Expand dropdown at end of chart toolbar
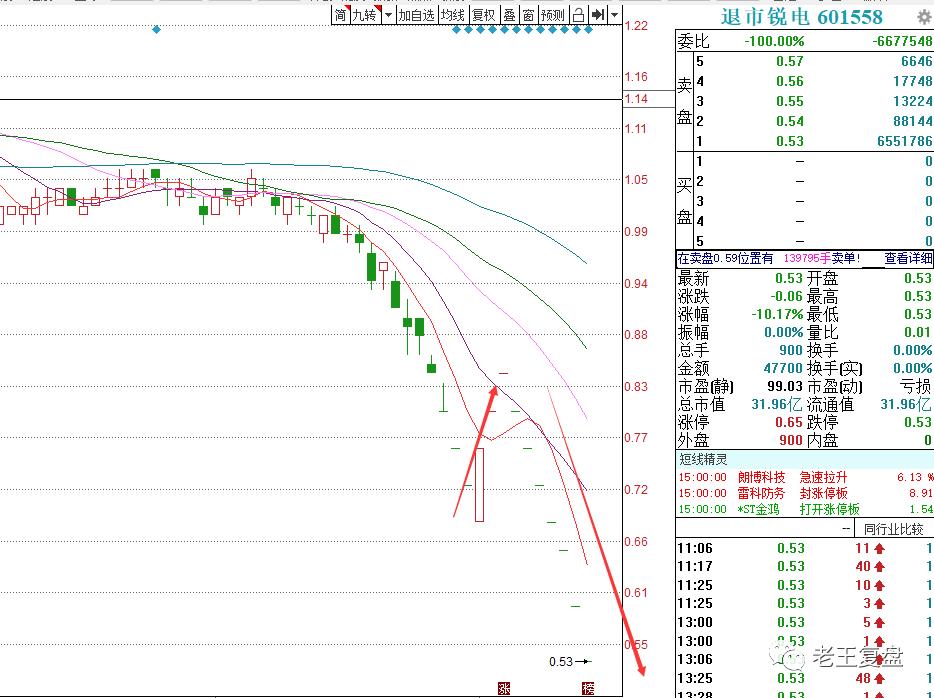The height and width of the screenshot is (698, 934). (x=614, y=15)
